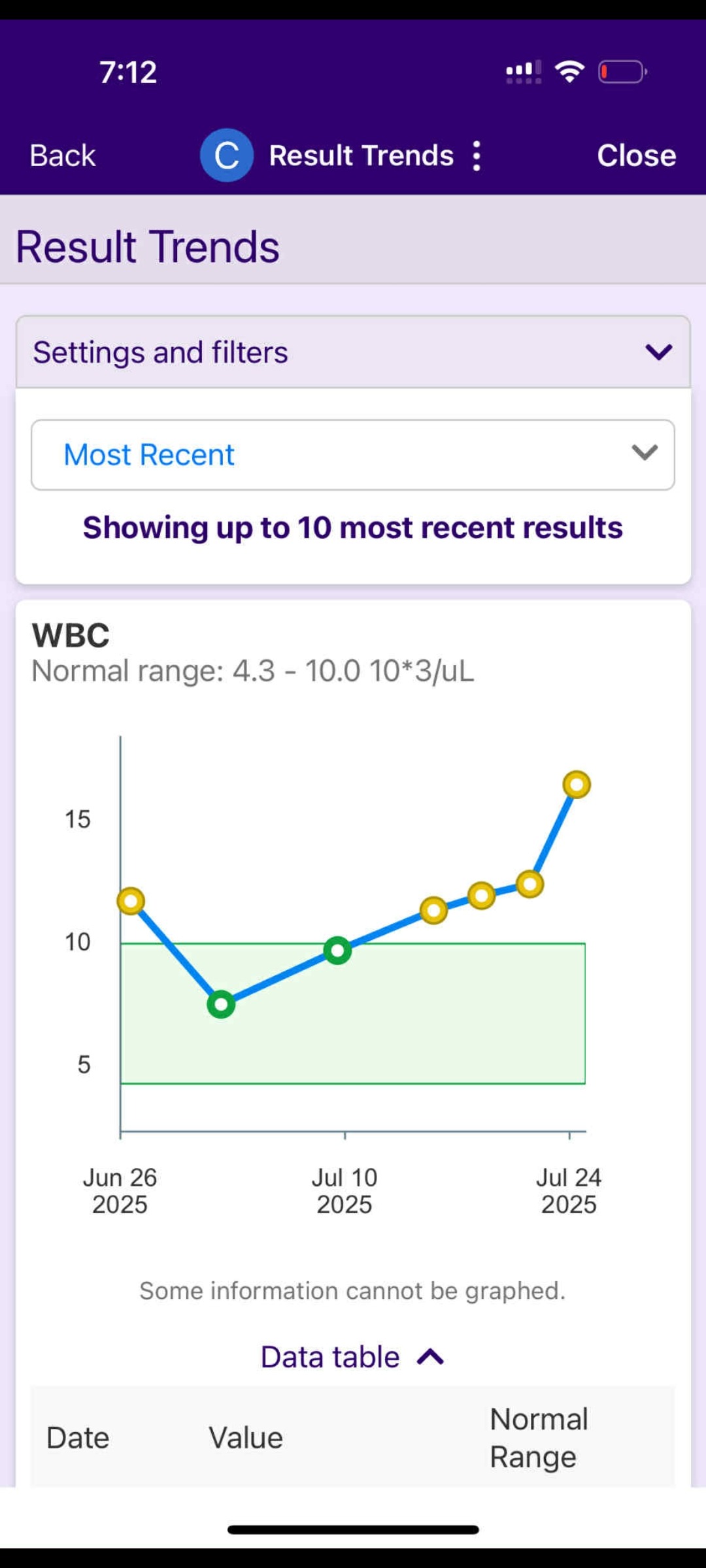Screen dimensions: 706x1568
Task: Tap the Wi-Fi status icon
Action: click(569, 71)
